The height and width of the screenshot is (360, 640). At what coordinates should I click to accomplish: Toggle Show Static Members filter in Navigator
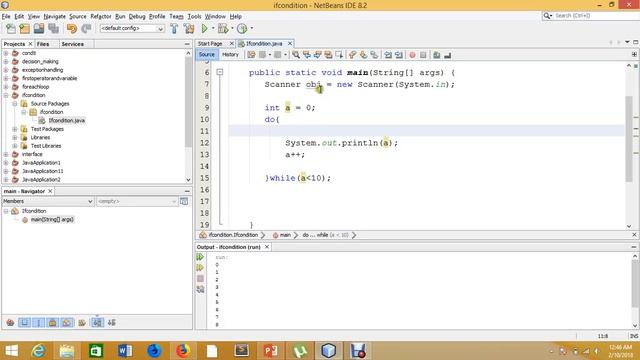[39, 322]
